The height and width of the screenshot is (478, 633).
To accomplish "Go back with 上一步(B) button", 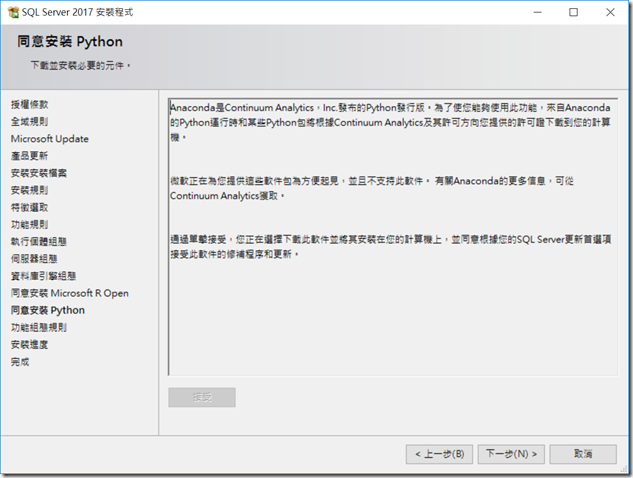I will (439, 454).
